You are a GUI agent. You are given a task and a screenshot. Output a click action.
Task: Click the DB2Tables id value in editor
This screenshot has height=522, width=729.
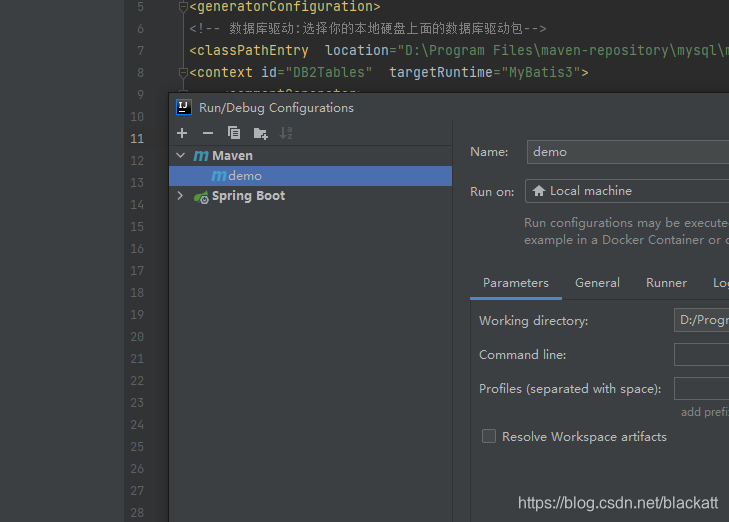pos(329,73)
